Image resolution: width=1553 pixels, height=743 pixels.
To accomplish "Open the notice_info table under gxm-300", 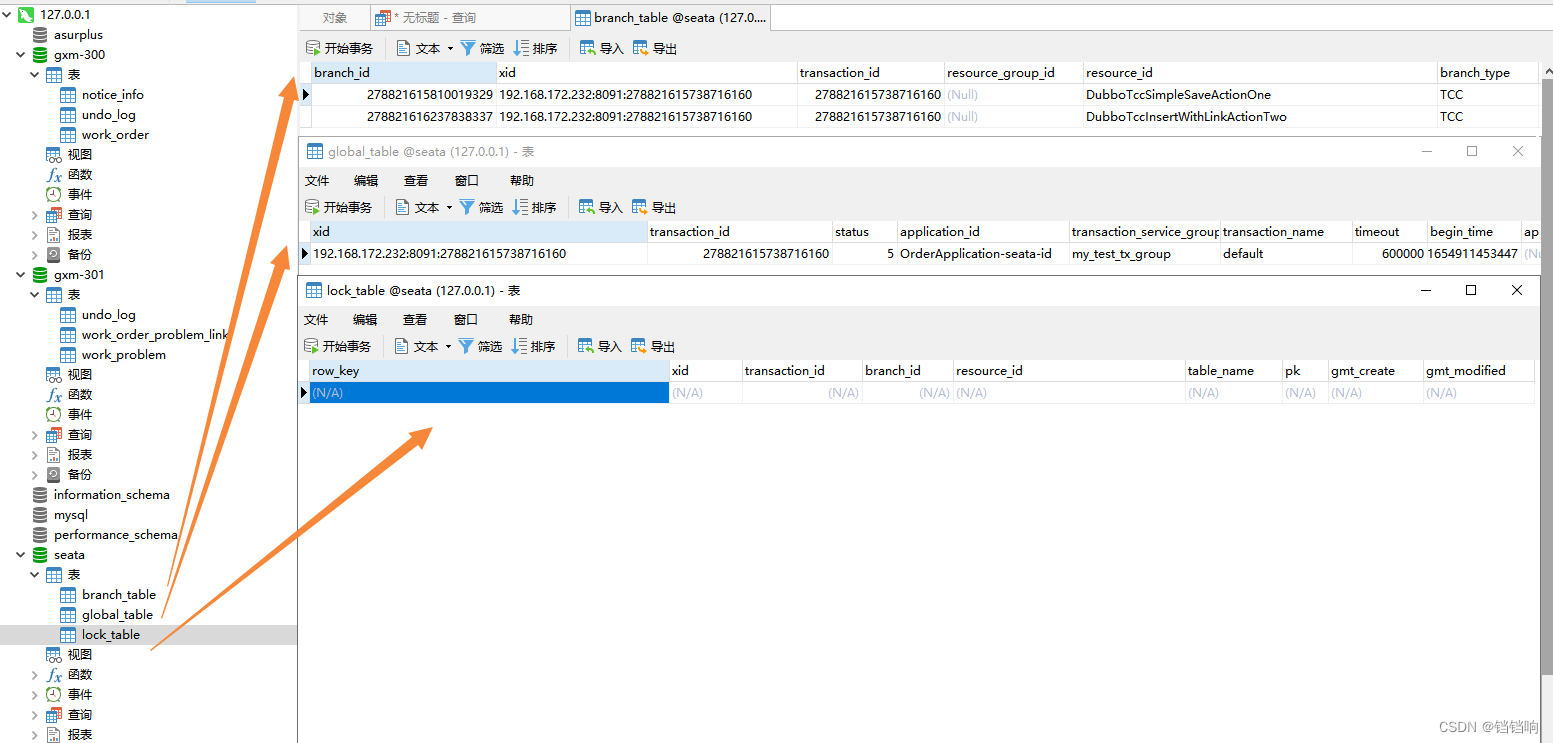I will click(112, 95).
